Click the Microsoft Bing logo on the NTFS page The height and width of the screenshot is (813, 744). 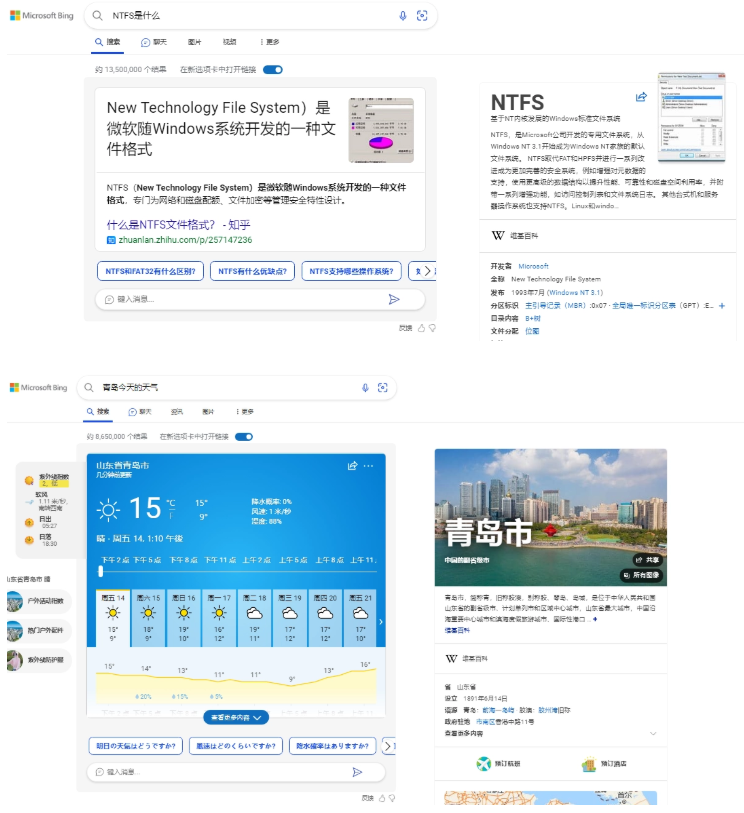tap(41, 16)
